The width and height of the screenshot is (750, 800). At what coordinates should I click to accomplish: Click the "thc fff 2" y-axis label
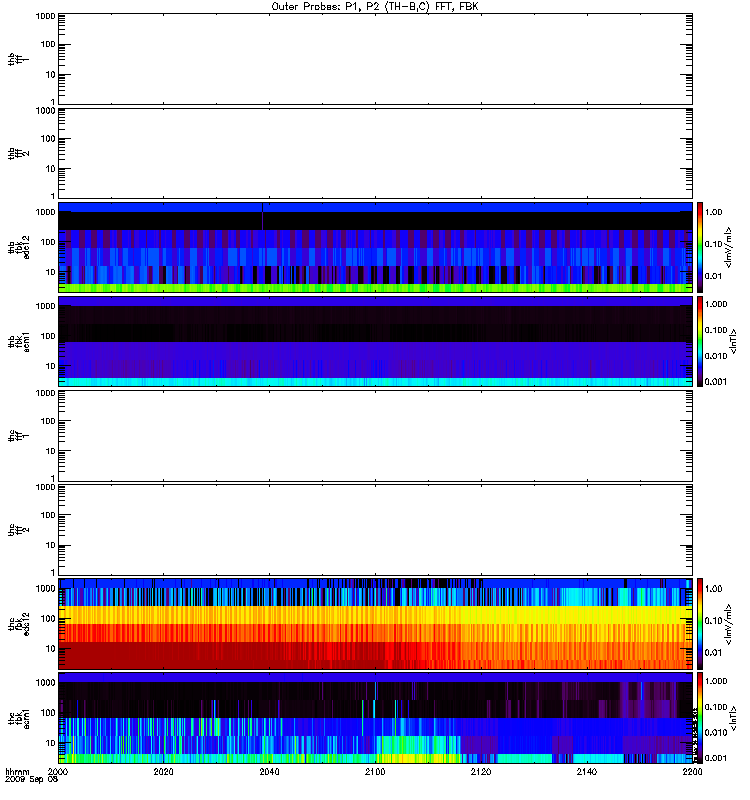(19, 530)
